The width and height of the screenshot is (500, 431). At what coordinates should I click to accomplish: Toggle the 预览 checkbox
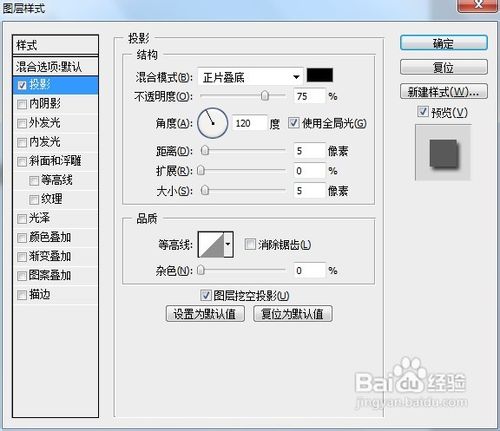coord(423,111)
